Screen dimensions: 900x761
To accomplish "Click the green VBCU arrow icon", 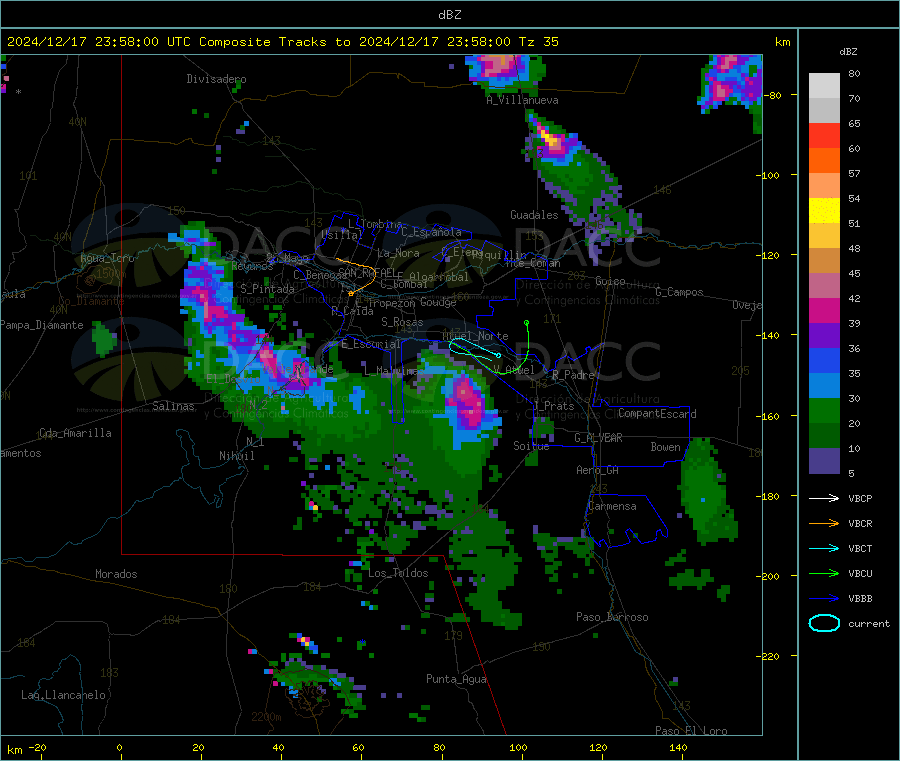I will pyautogui.click(x=824, y=573).
